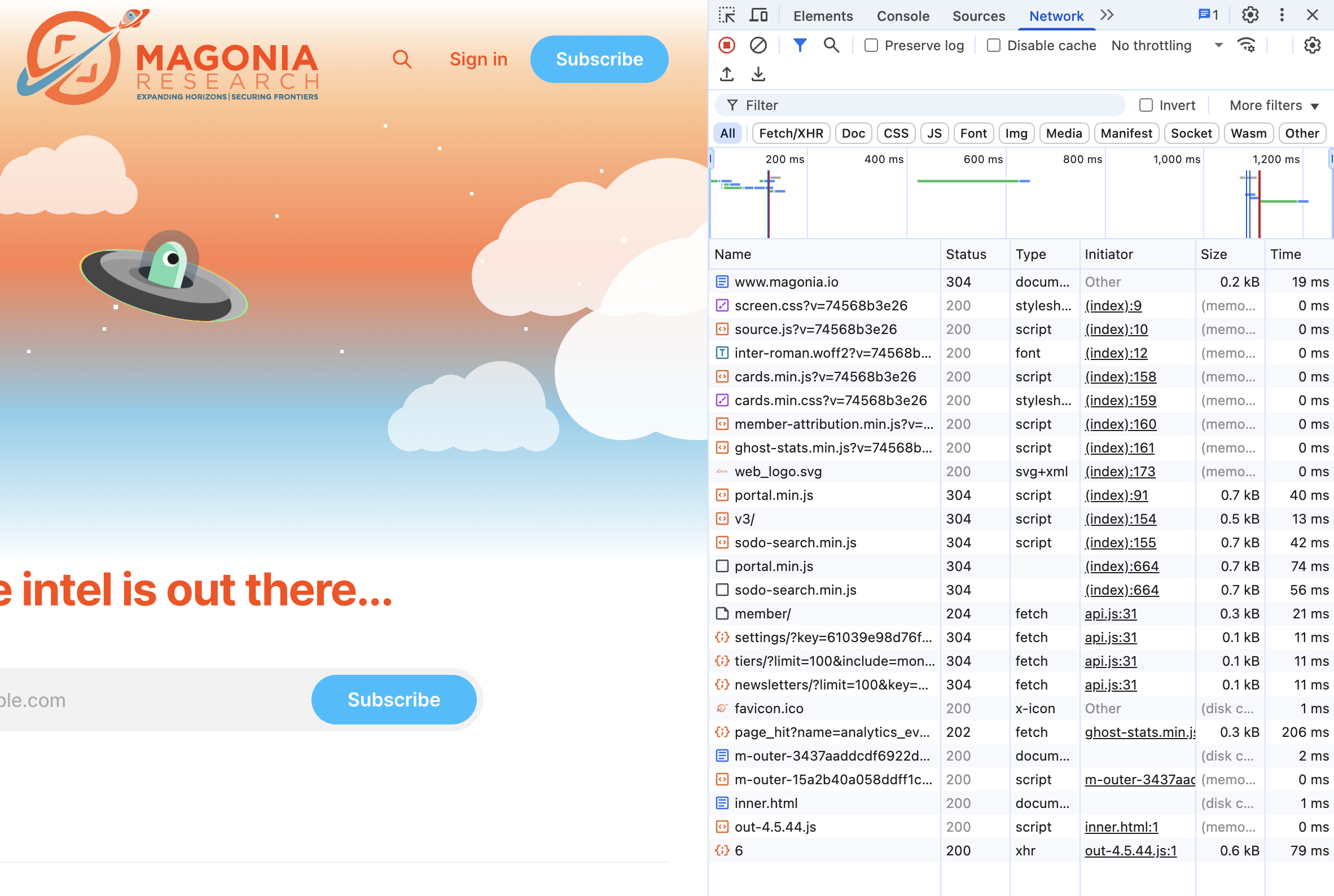Clear the network request log
The image size is (1334, 896).
click(x=758, y=45)
